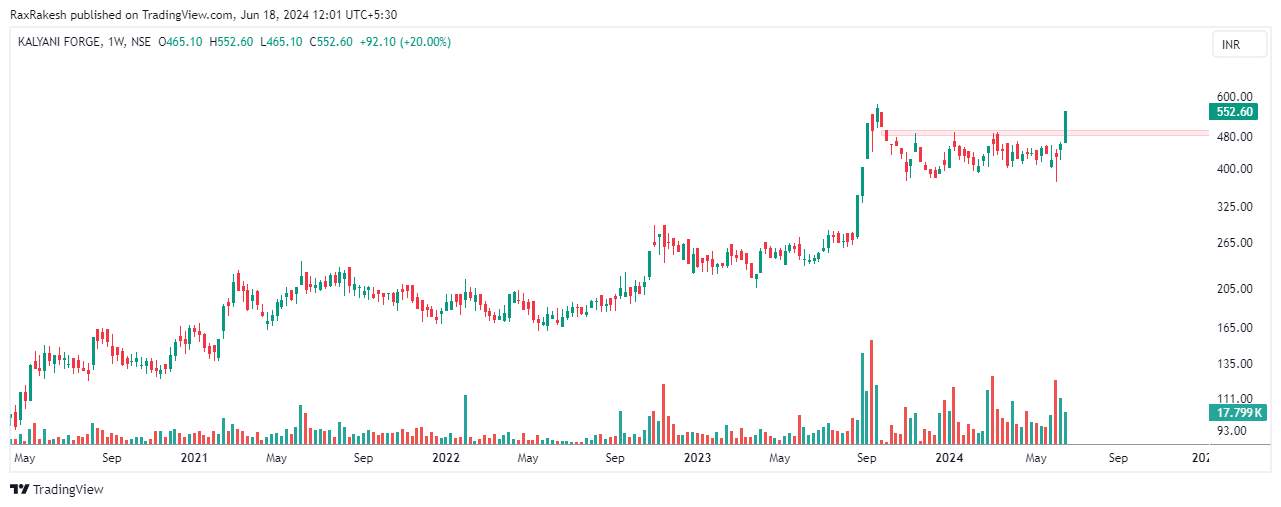Click the INR currency button
This screenshot has width=1281, height=507.
1239,46
